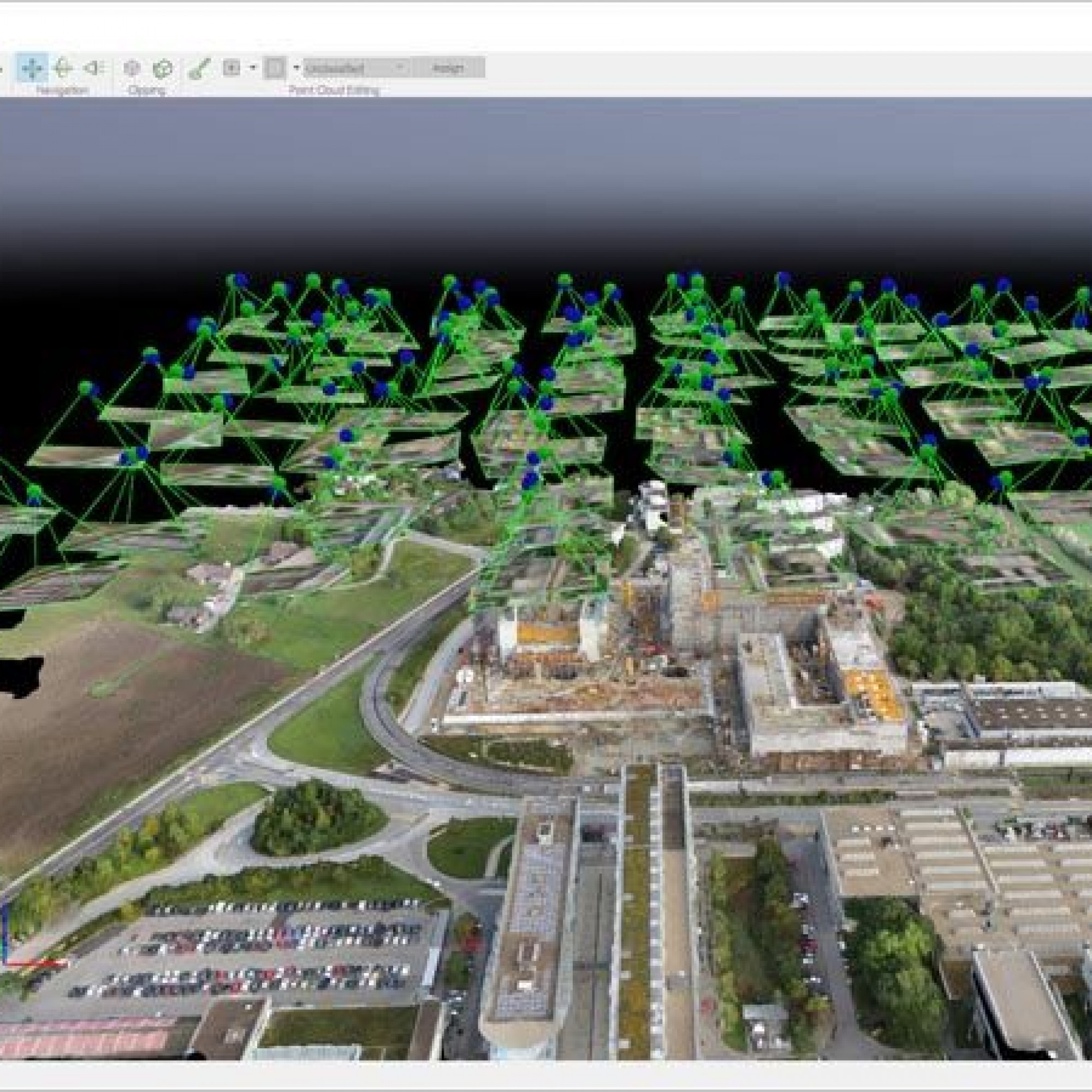Open the Unclassified point group dropdown

(356, 68)
